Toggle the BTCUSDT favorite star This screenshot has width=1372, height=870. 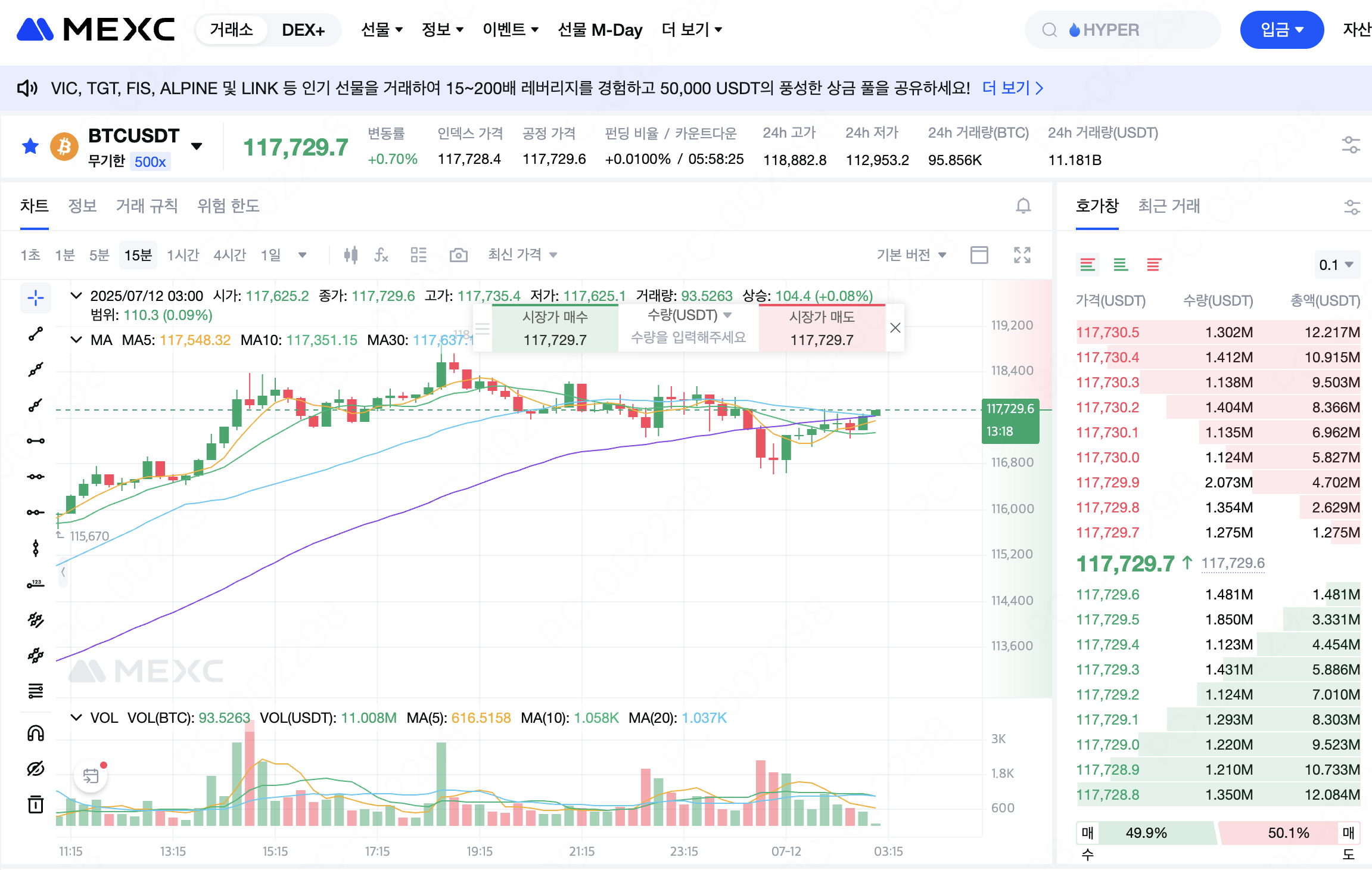[30, 146]
